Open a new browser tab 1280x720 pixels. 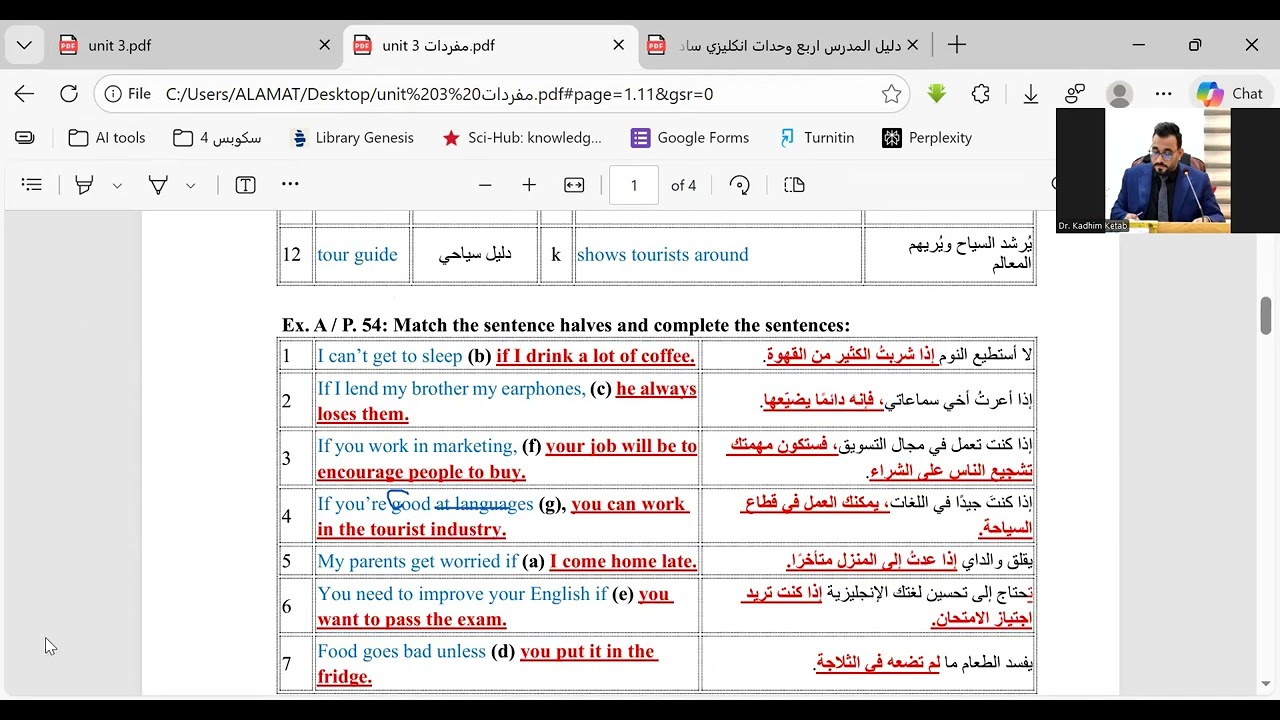957,45
